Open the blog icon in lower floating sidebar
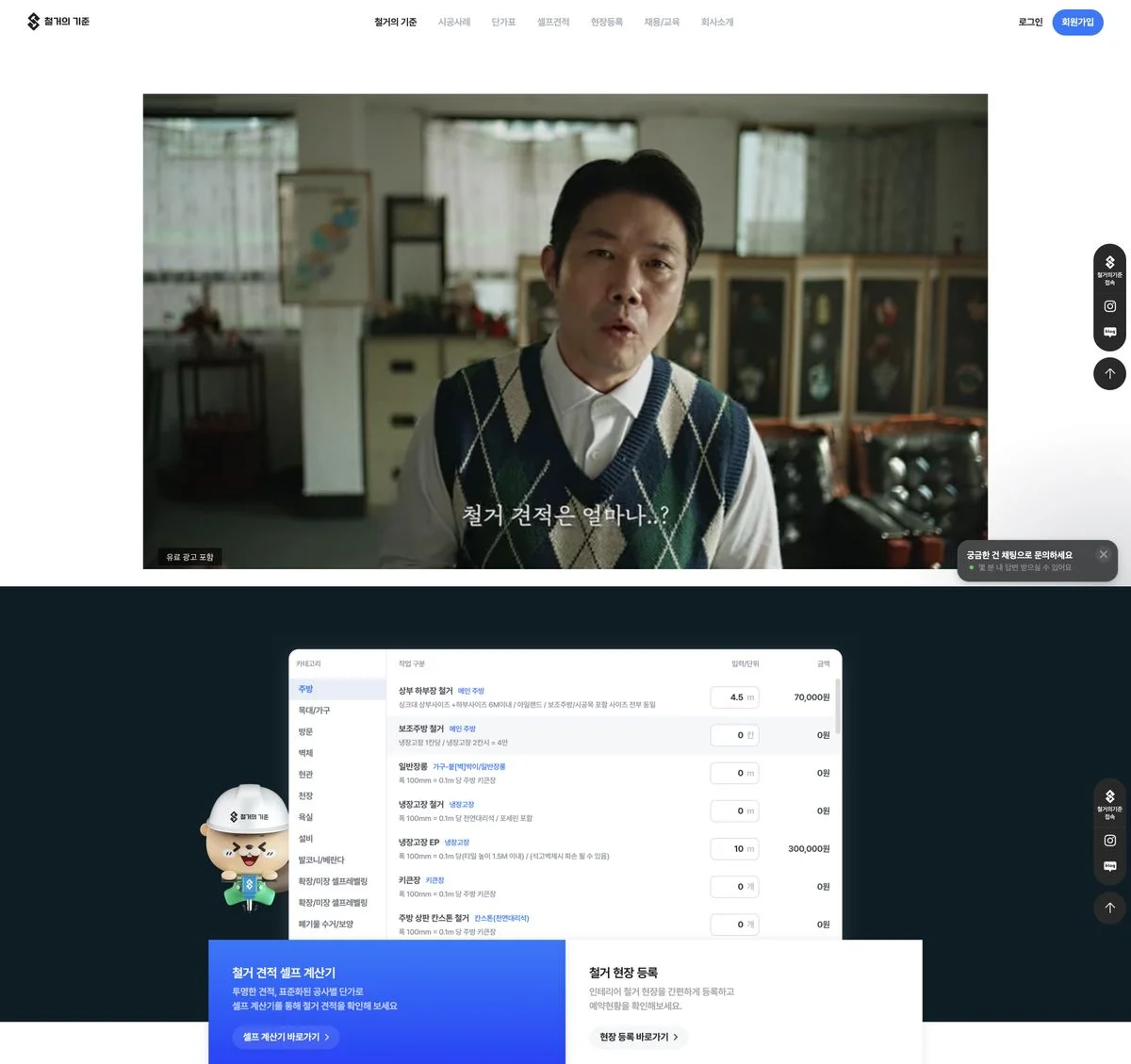Viewport: 1131px width, 1064px height. tap(1109, 867)
